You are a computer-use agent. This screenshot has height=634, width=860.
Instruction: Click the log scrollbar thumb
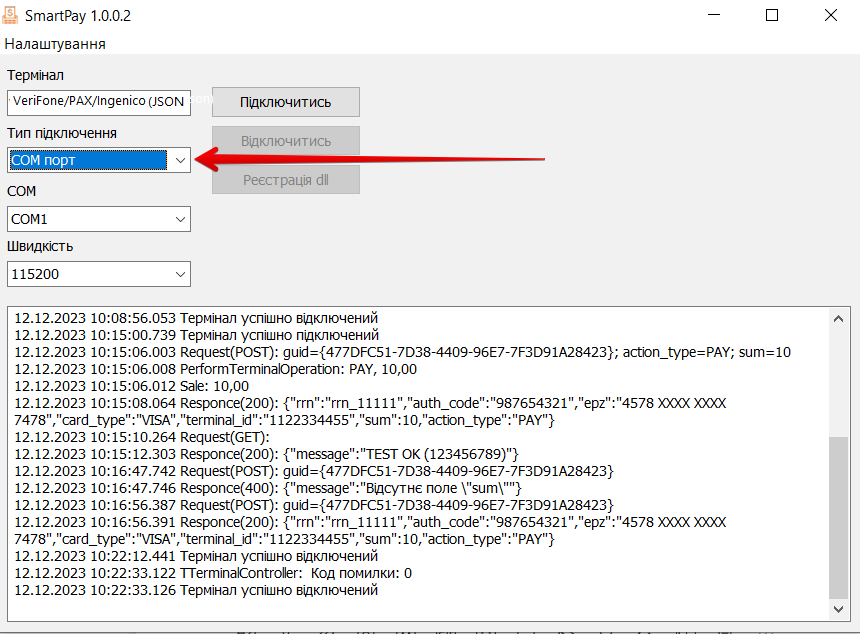pos(839,515)
